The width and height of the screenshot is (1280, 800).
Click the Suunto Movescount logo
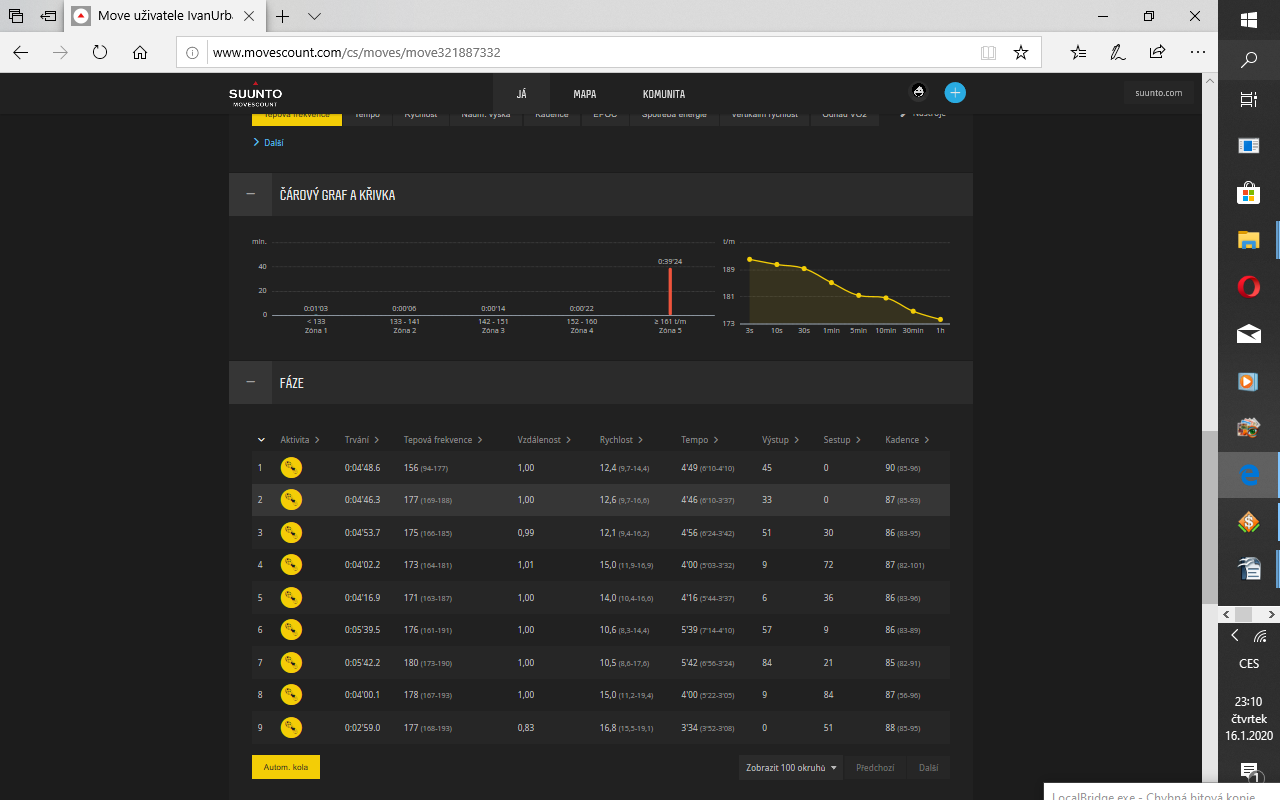click(256, 94)
